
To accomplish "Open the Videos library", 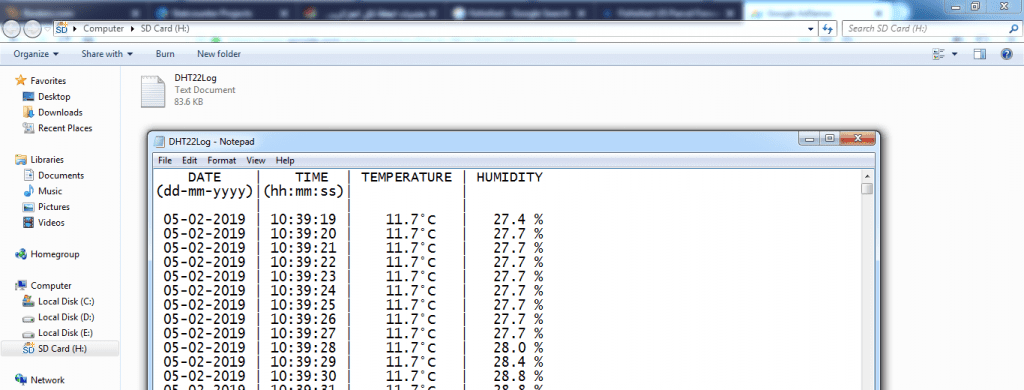I will 52,222.
